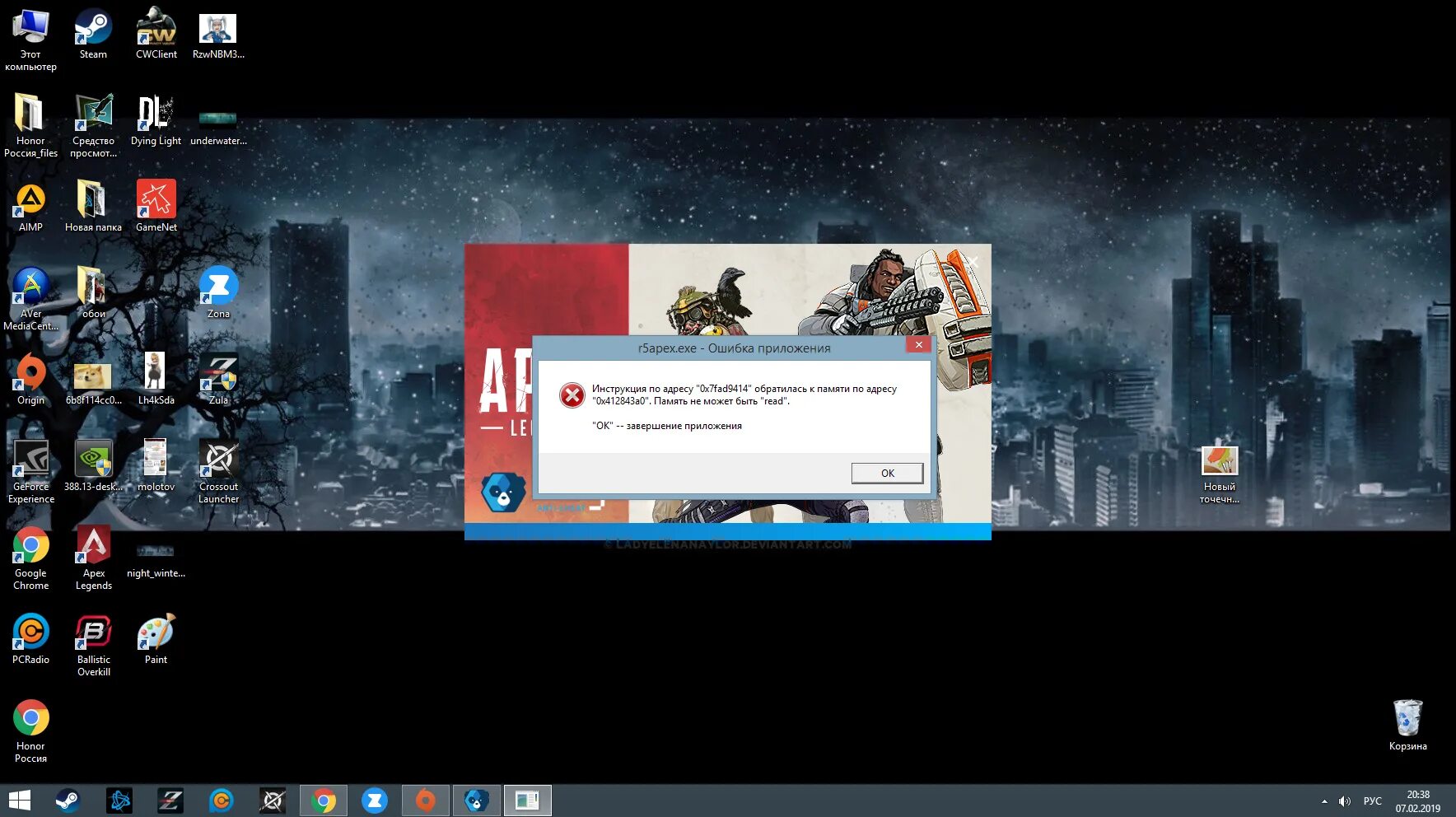Launch Battle.net from the taskbar

(x=119, y=800)
